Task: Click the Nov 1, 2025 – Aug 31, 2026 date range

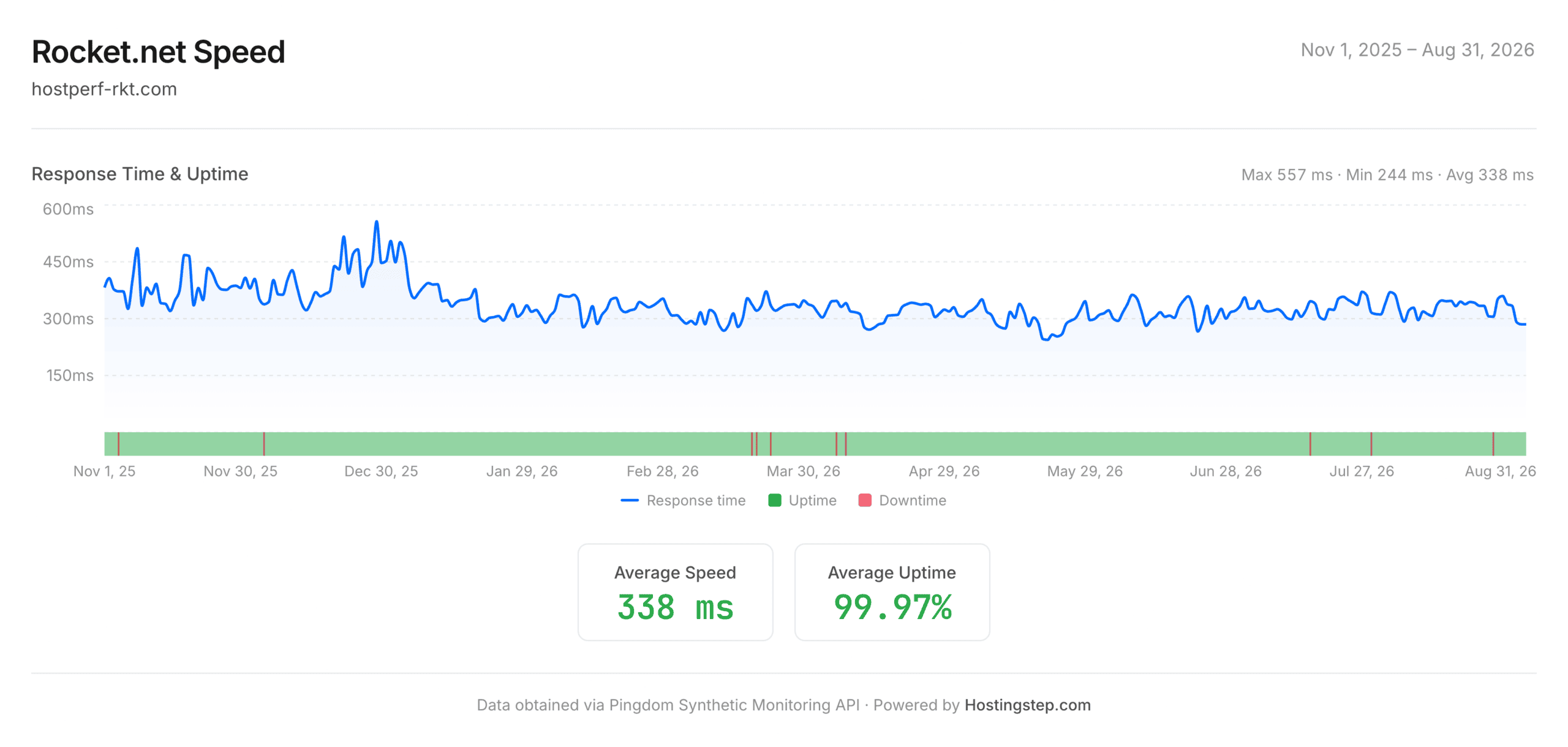Action: coord(1417,50)
